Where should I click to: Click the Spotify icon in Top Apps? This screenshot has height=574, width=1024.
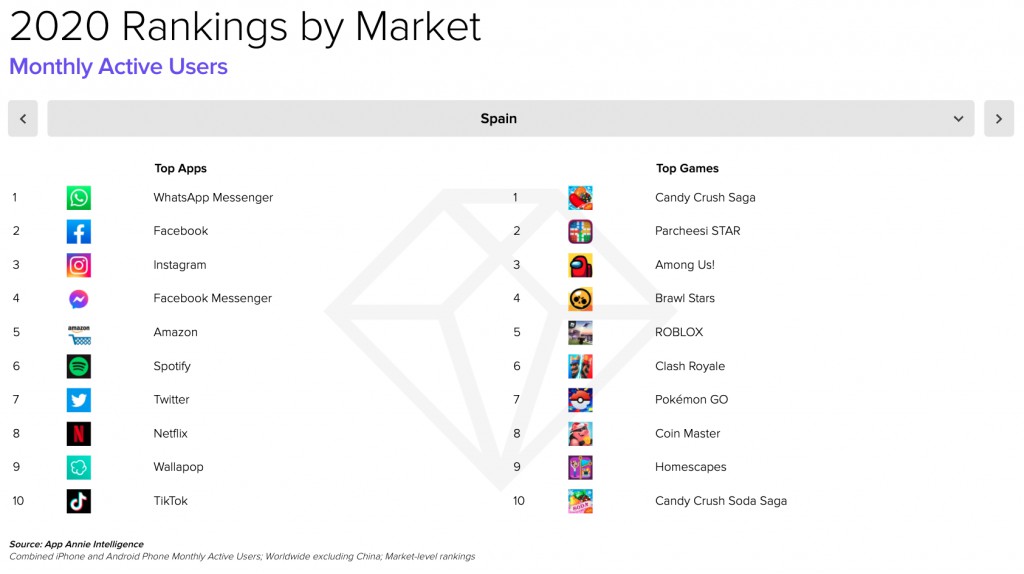coord(78,366)
